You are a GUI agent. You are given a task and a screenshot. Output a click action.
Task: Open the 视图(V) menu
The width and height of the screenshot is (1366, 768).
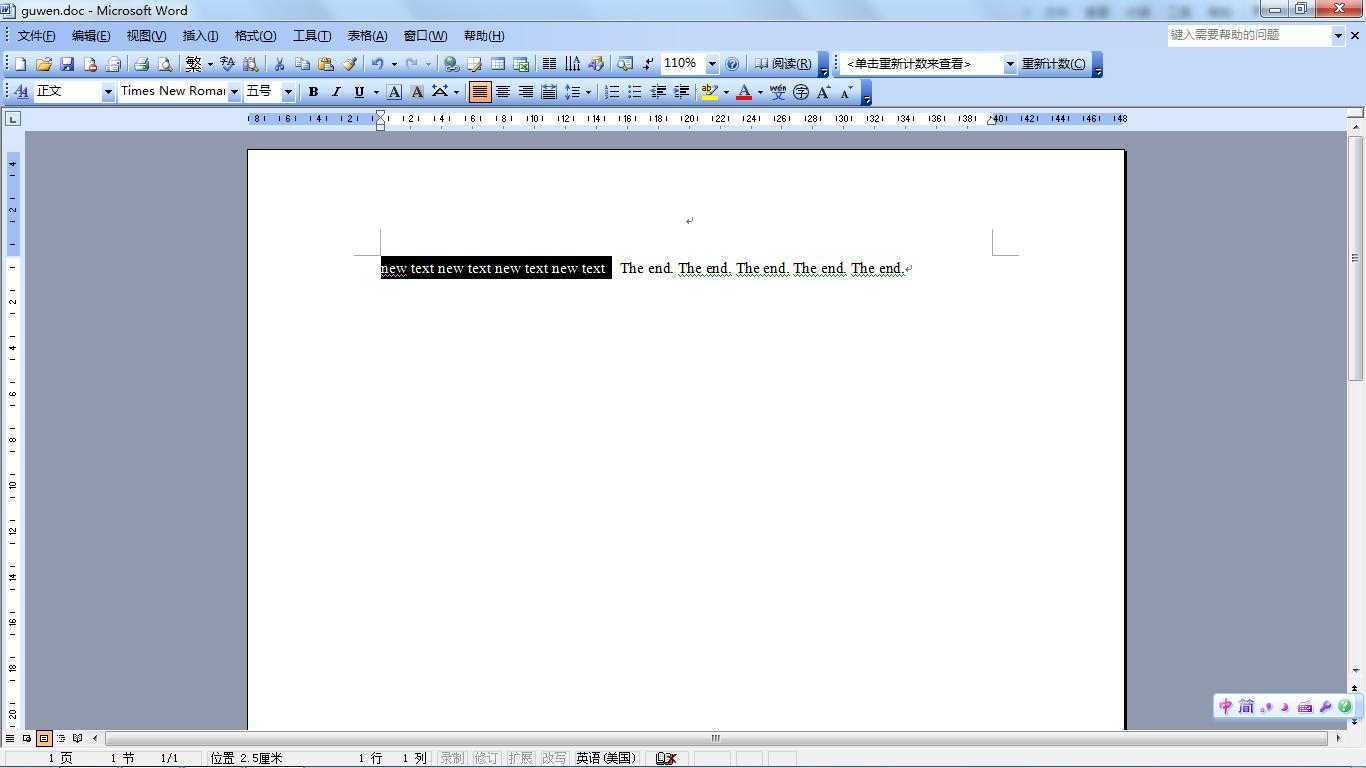[x=146, y=36]
